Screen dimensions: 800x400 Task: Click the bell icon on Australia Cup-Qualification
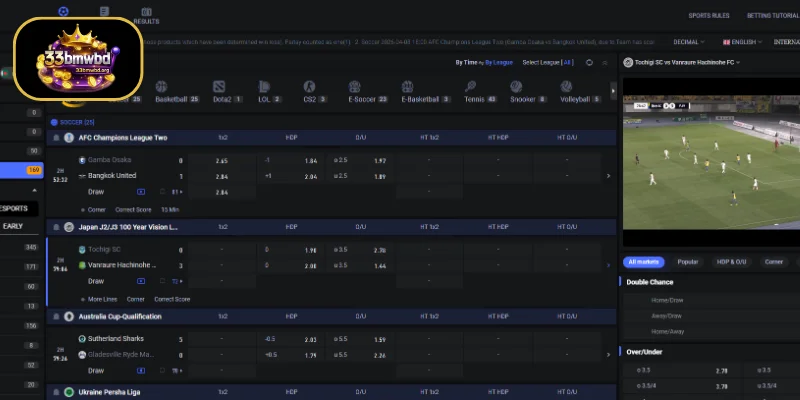56,316
